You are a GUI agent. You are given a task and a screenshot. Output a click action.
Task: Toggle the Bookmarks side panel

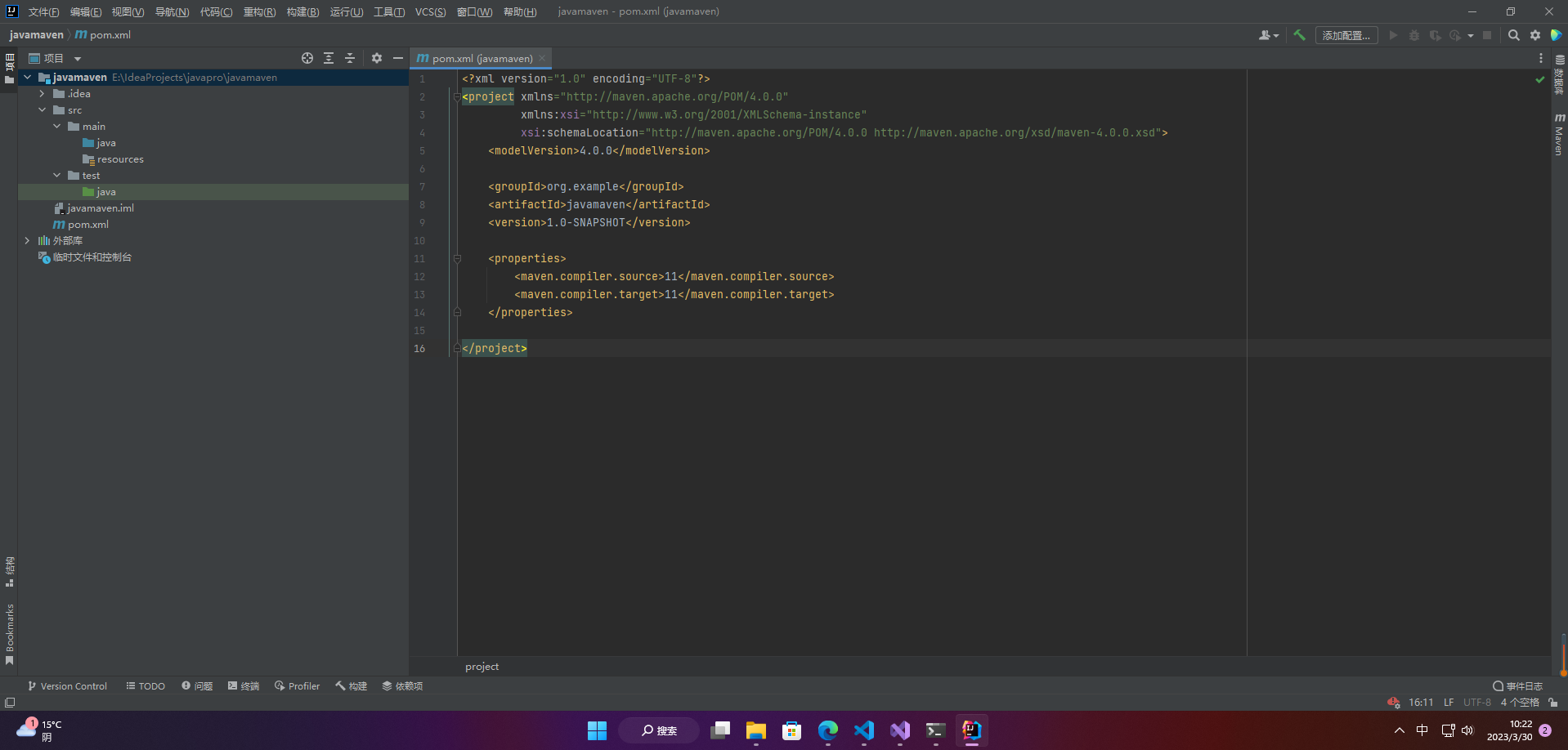tap(9, 634)
